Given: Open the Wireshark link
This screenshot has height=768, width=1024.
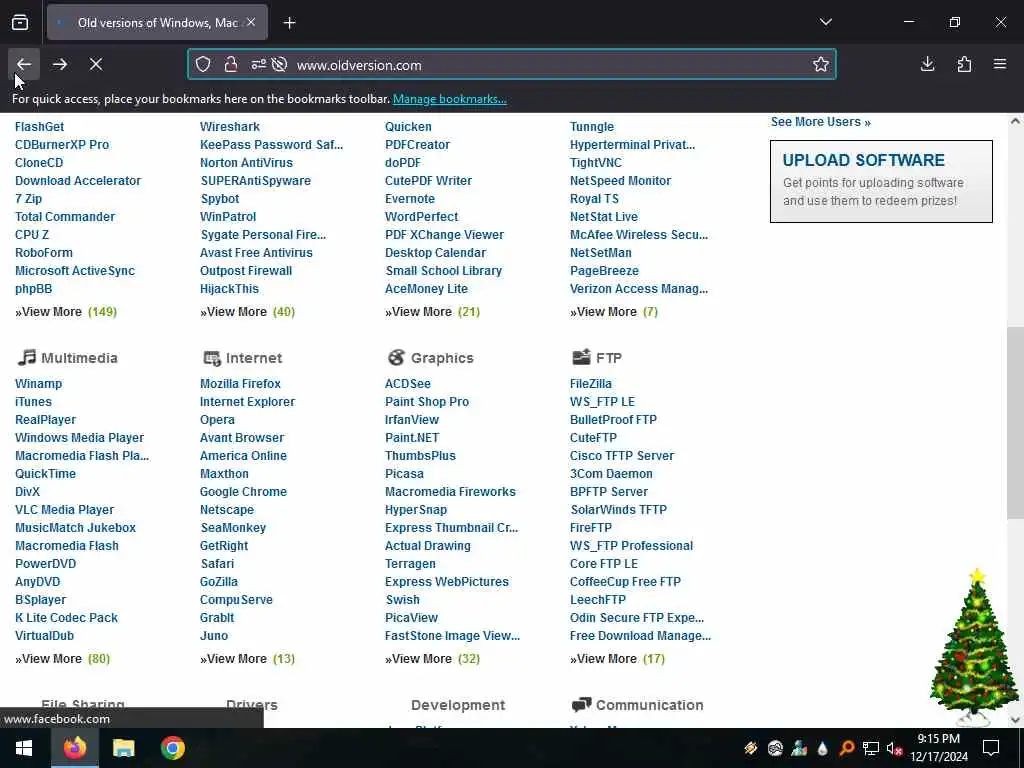Looking at the screenshot, I should (x=229, y=127).
